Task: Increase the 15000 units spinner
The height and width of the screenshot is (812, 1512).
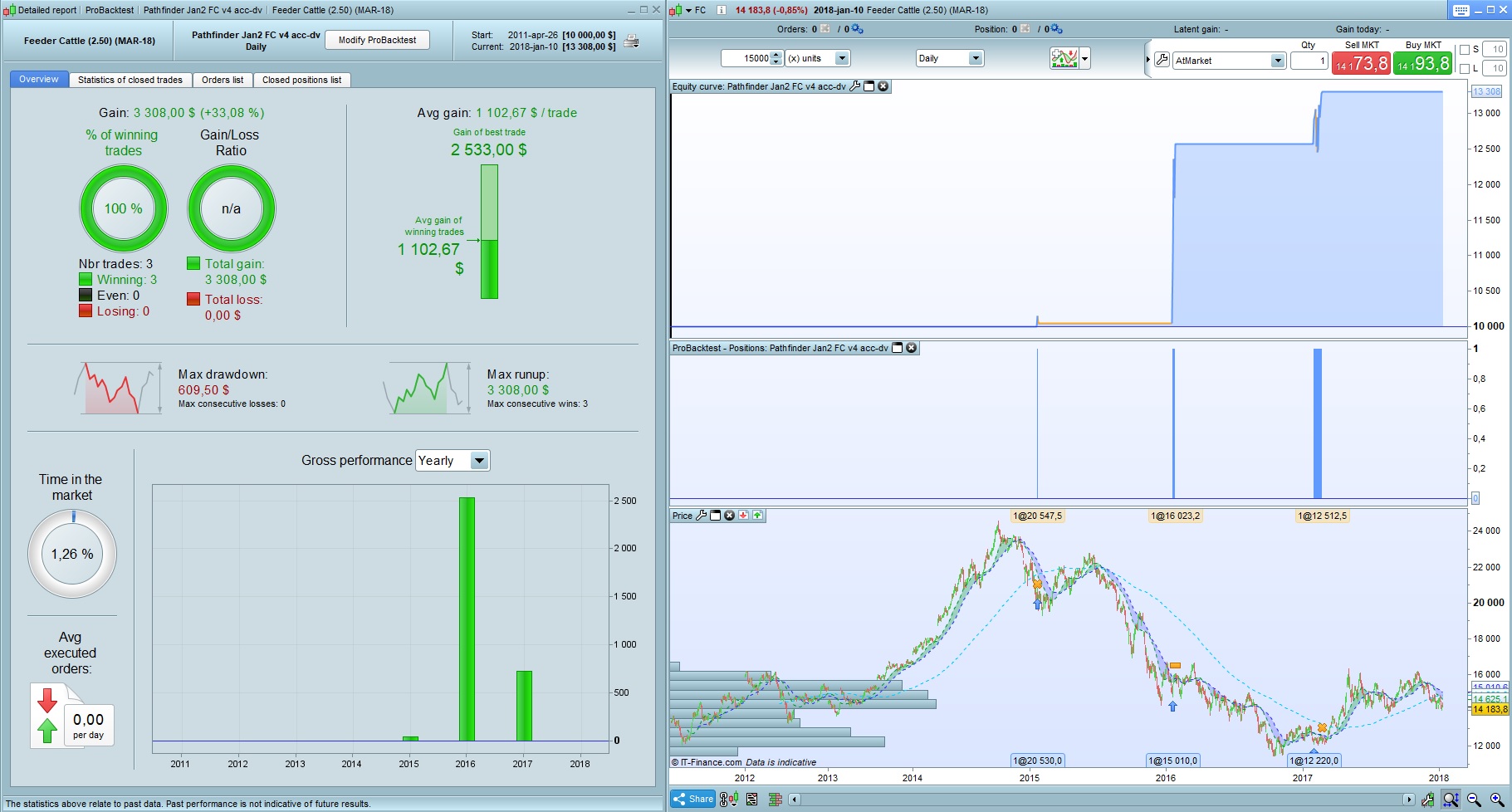Action: point(776,55)
